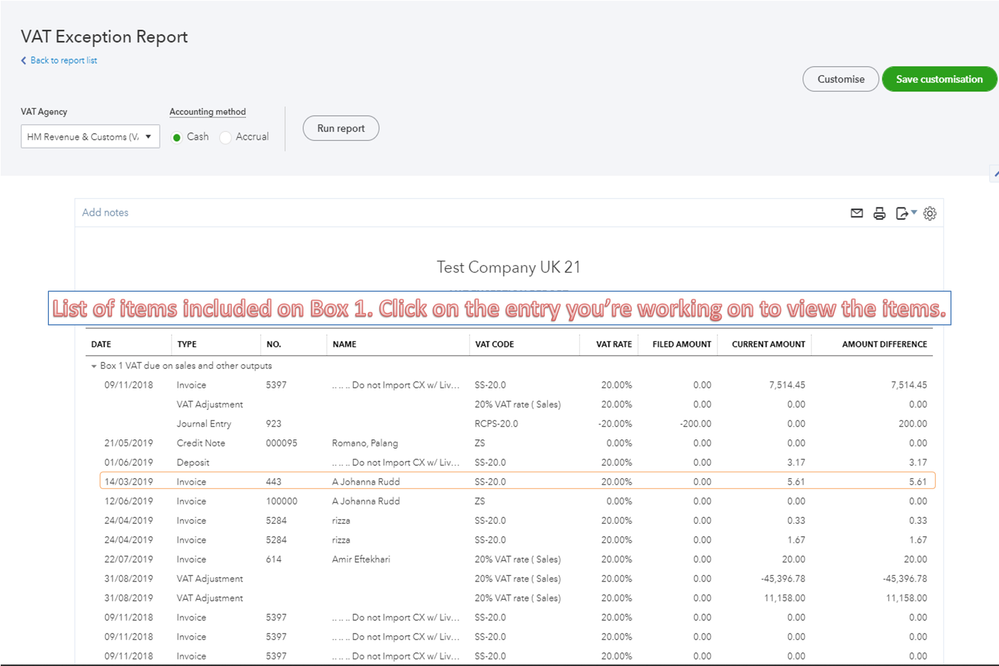Click the 20.00 current amount value
This screenshot has width=999, height=666.
point(794,559)
